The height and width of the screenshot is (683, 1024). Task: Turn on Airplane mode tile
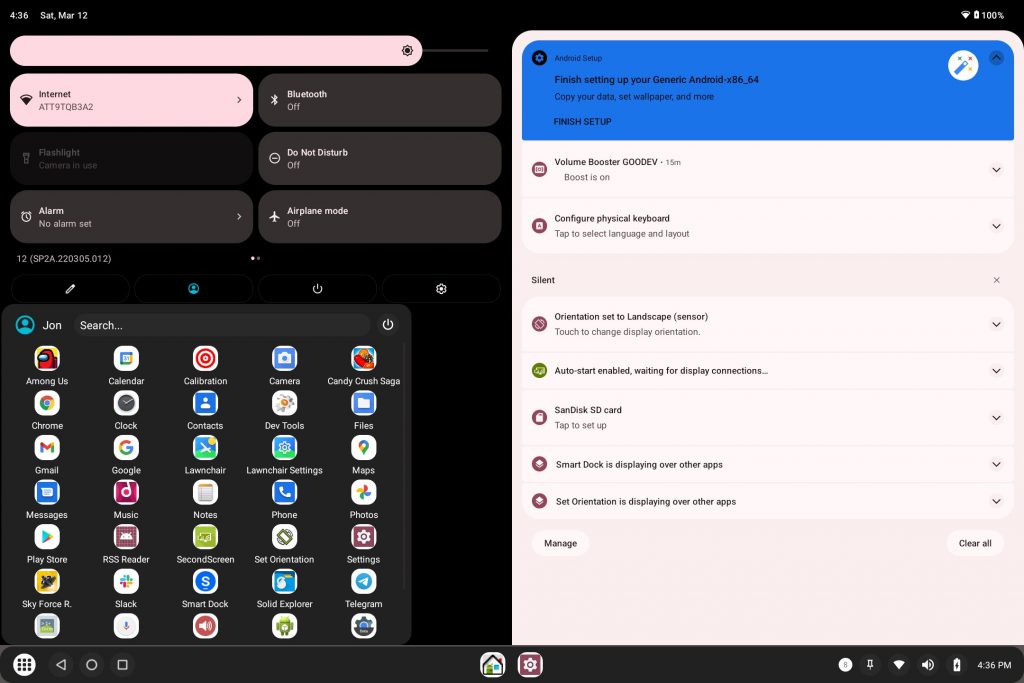pyautogui.click(x=379, y=217)
